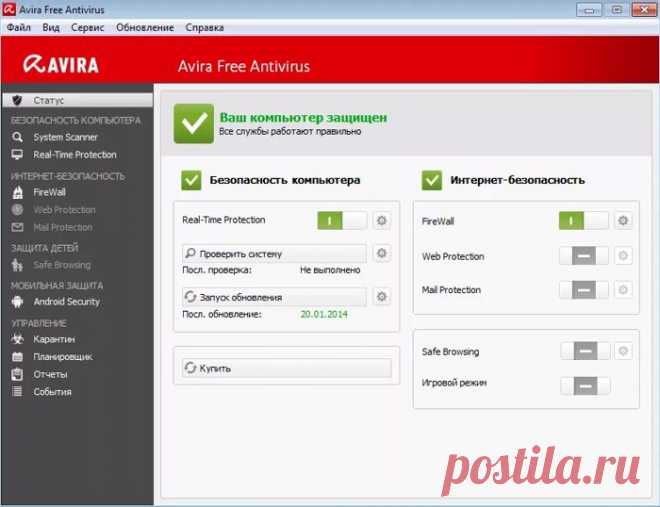The image size is (660, 507).
Task: Open Mail Protection settings gear
Action: (x=623, y=290)
